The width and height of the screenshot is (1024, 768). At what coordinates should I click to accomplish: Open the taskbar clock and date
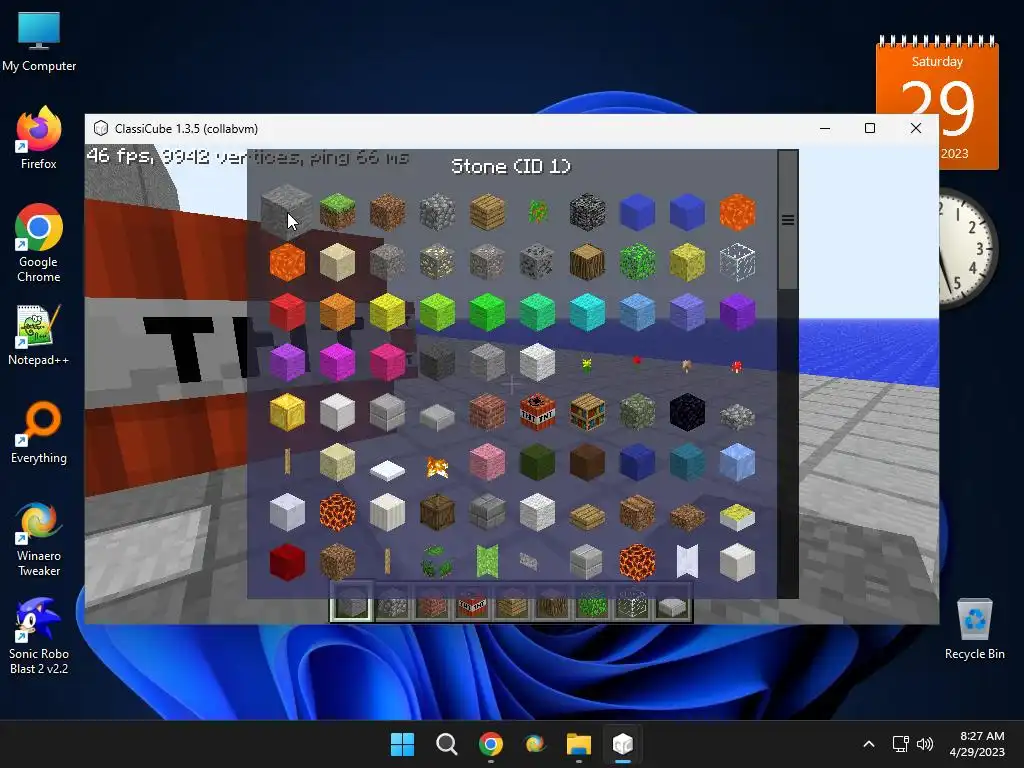[978, 744]
